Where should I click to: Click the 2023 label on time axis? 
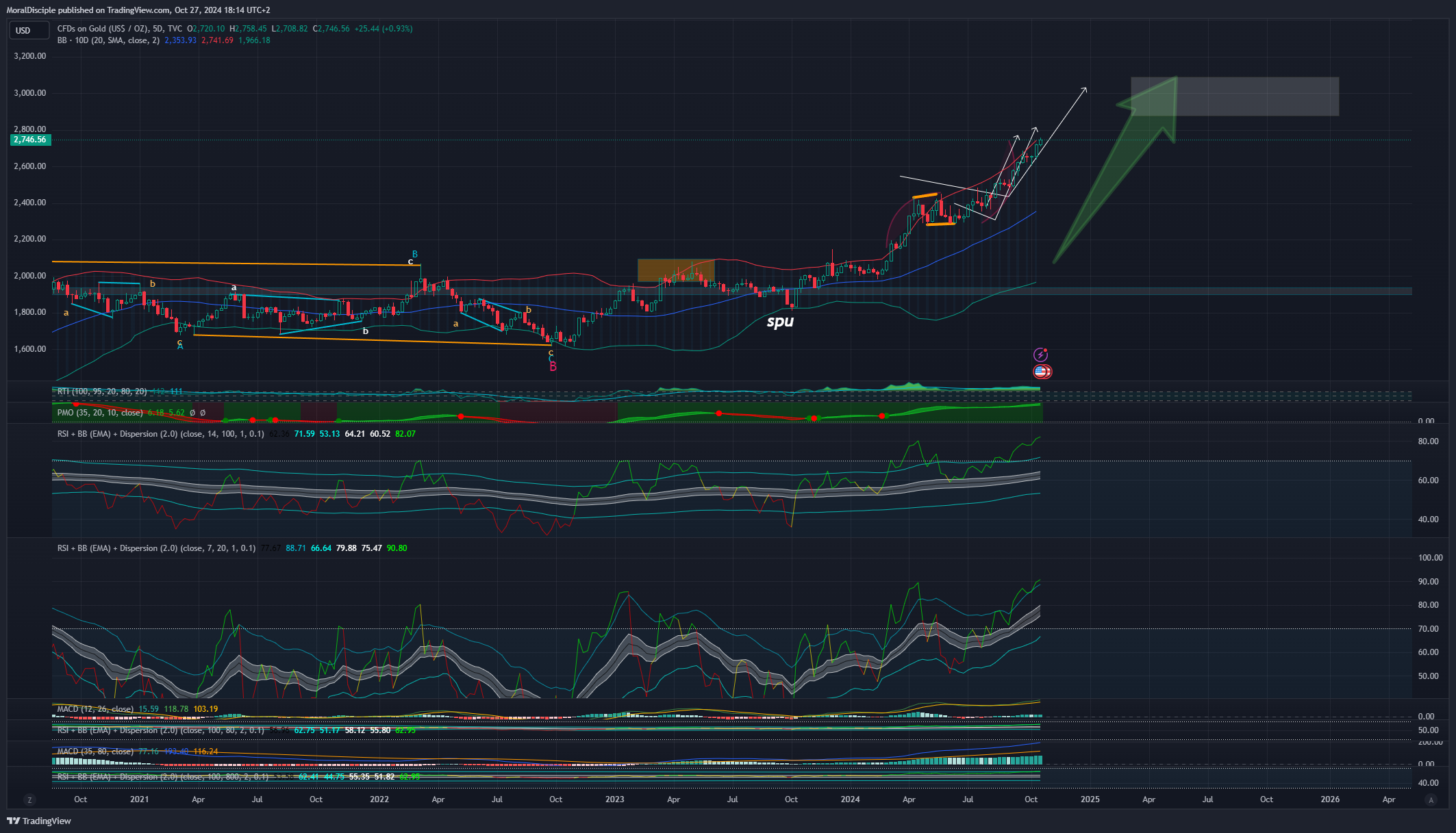point(615,799)
